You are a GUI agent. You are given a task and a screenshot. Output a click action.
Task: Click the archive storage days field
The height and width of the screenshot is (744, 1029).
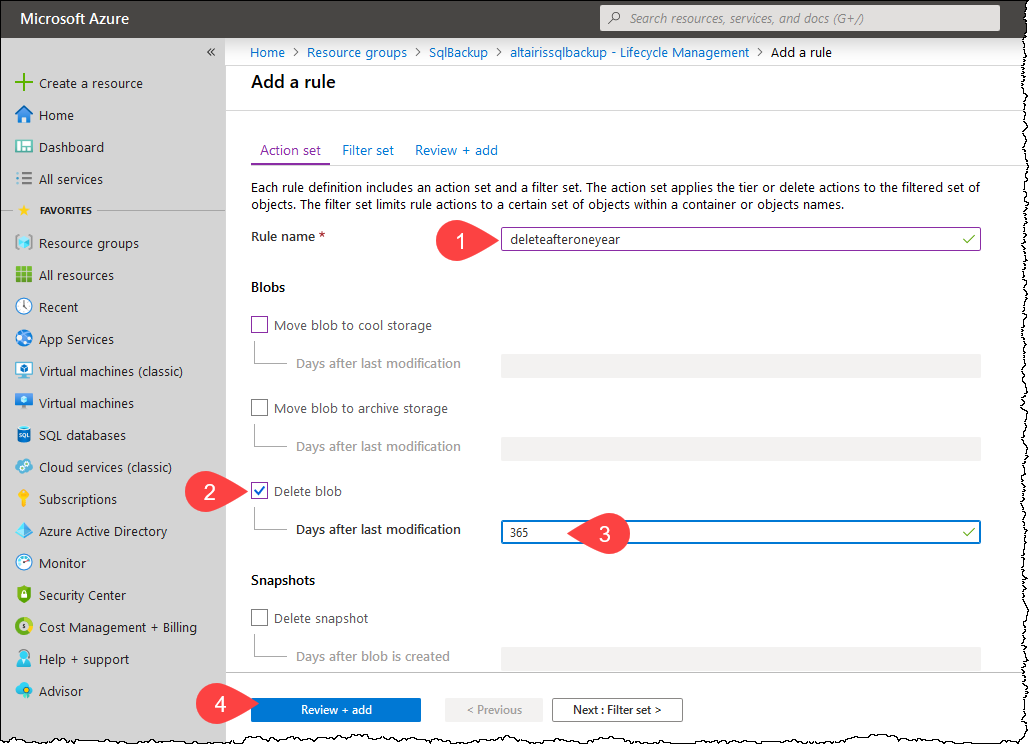point(740,449)
